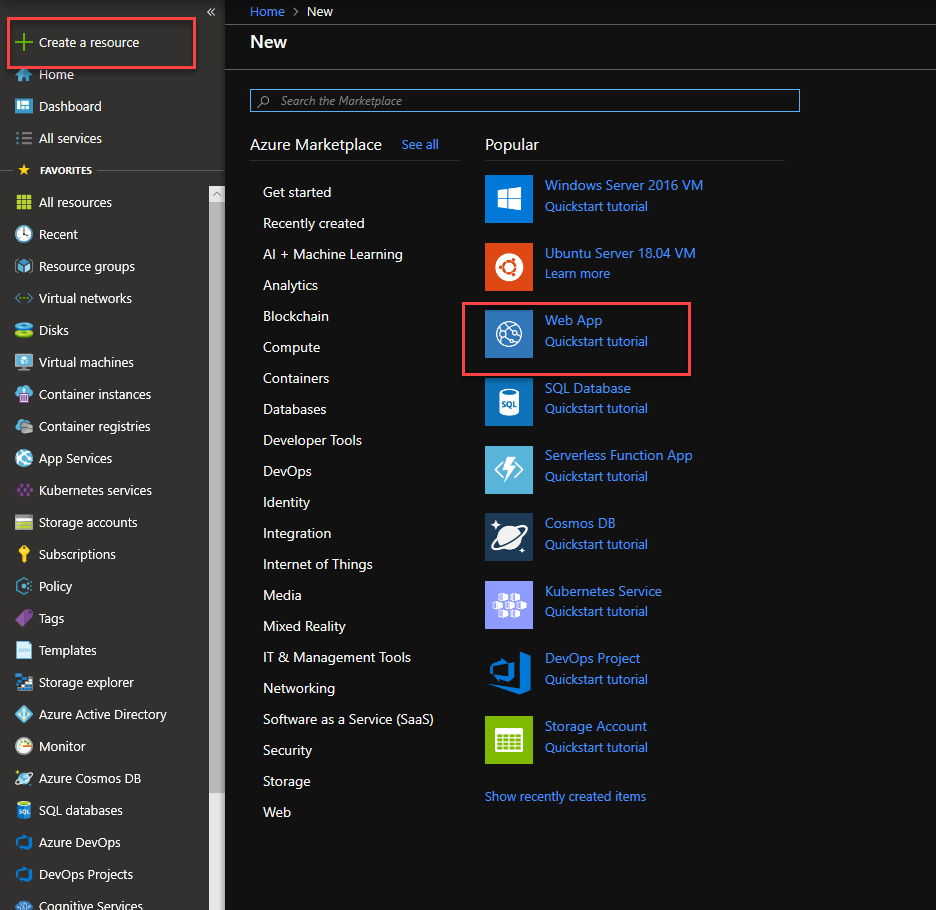Screen dimensions: 936x910
Task: Click the Container instances icon
Action: point(24,394)
